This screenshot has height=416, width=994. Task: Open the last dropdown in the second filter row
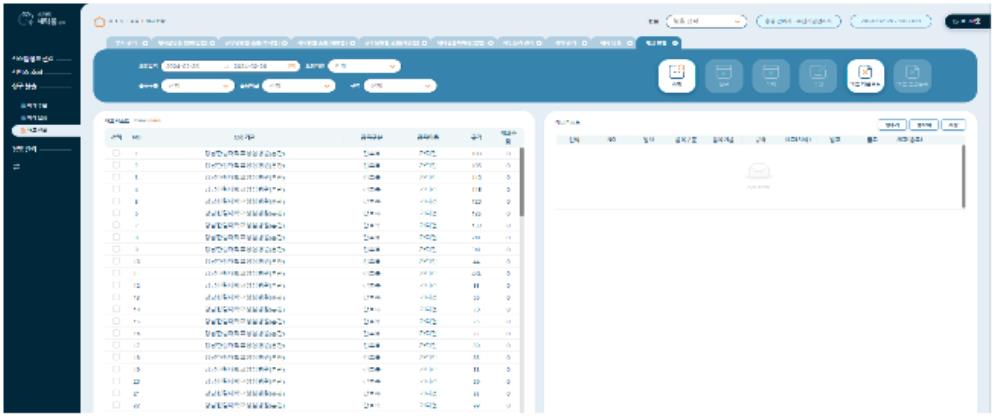pos(400,86)
